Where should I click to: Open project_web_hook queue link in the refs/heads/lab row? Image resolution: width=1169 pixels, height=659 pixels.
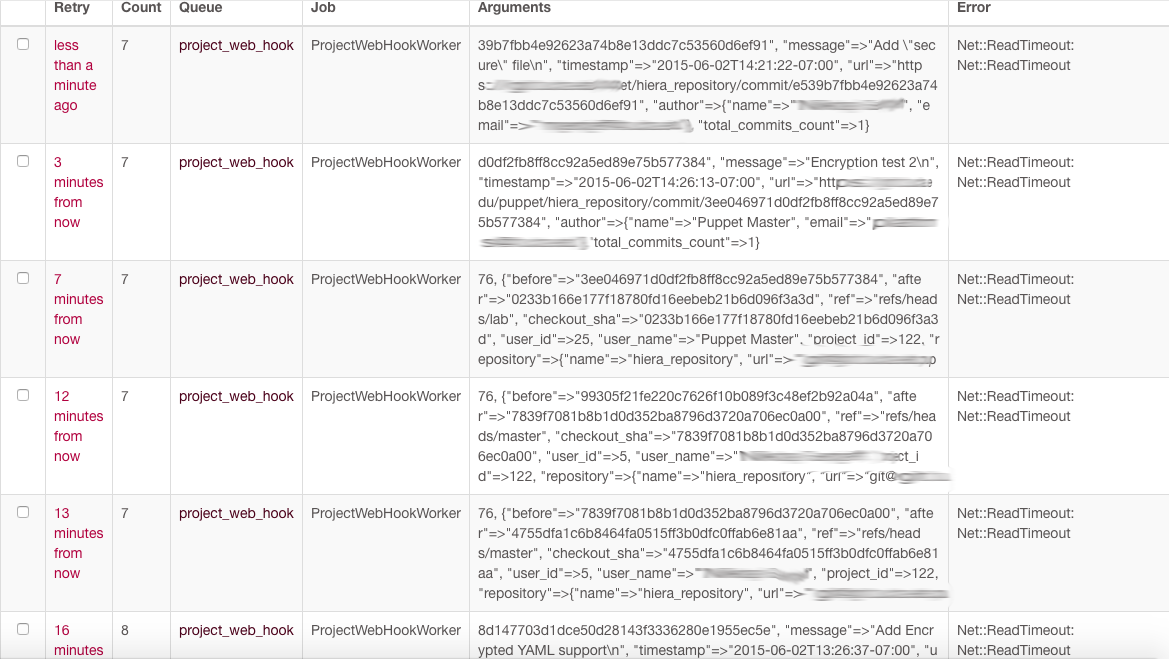click(236, 279)
